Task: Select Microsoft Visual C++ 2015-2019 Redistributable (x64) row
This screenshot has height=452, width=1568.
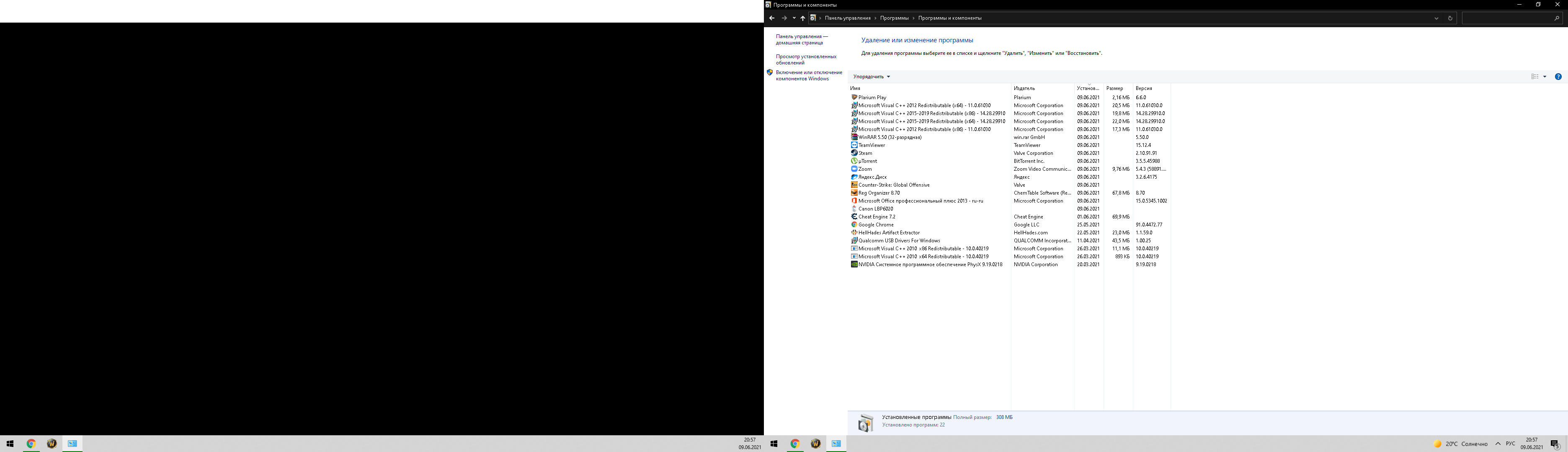Action: (1009, 121)
